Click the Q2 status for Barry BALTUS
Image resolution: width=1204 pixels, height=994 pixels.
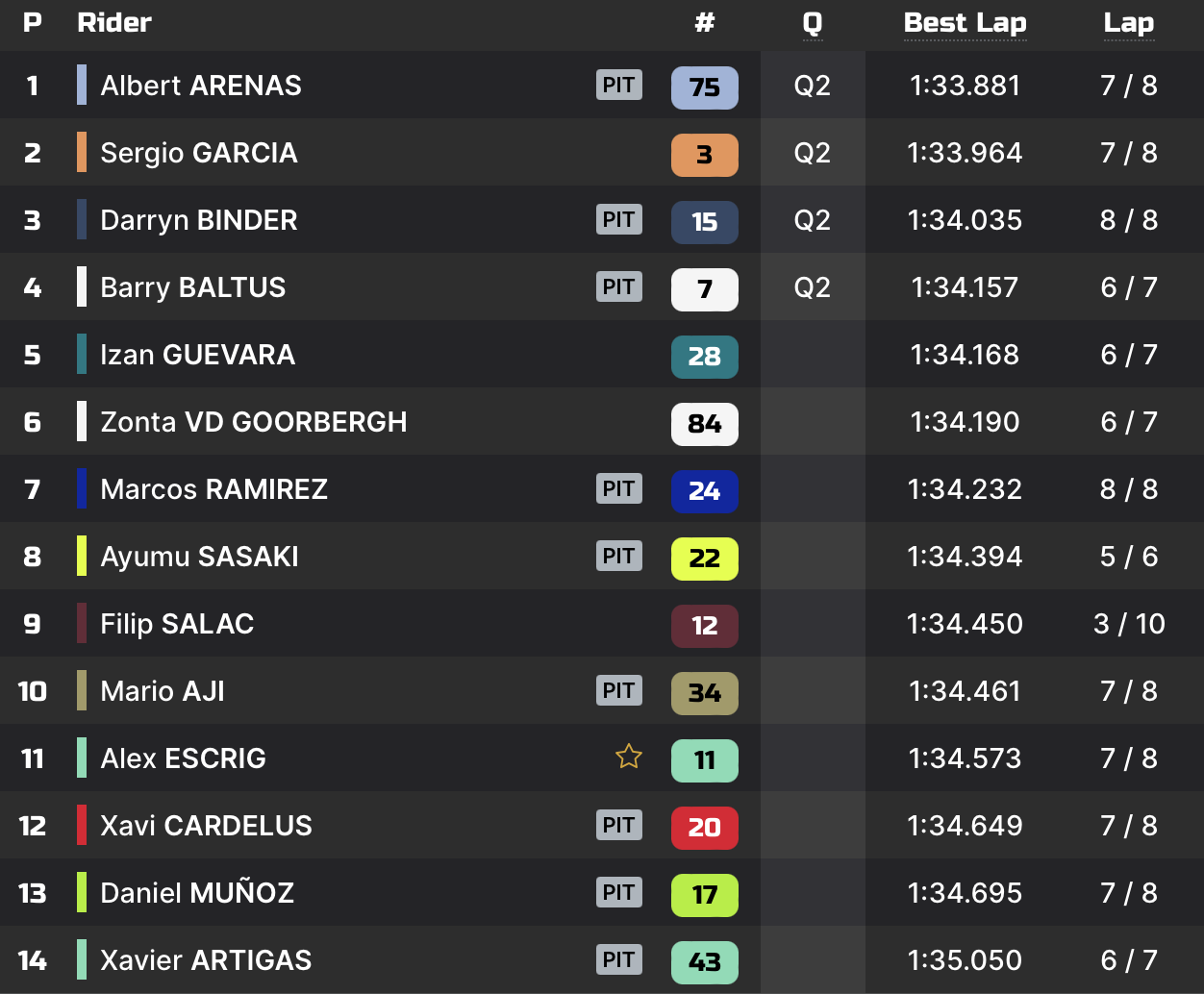coord(813,287)
